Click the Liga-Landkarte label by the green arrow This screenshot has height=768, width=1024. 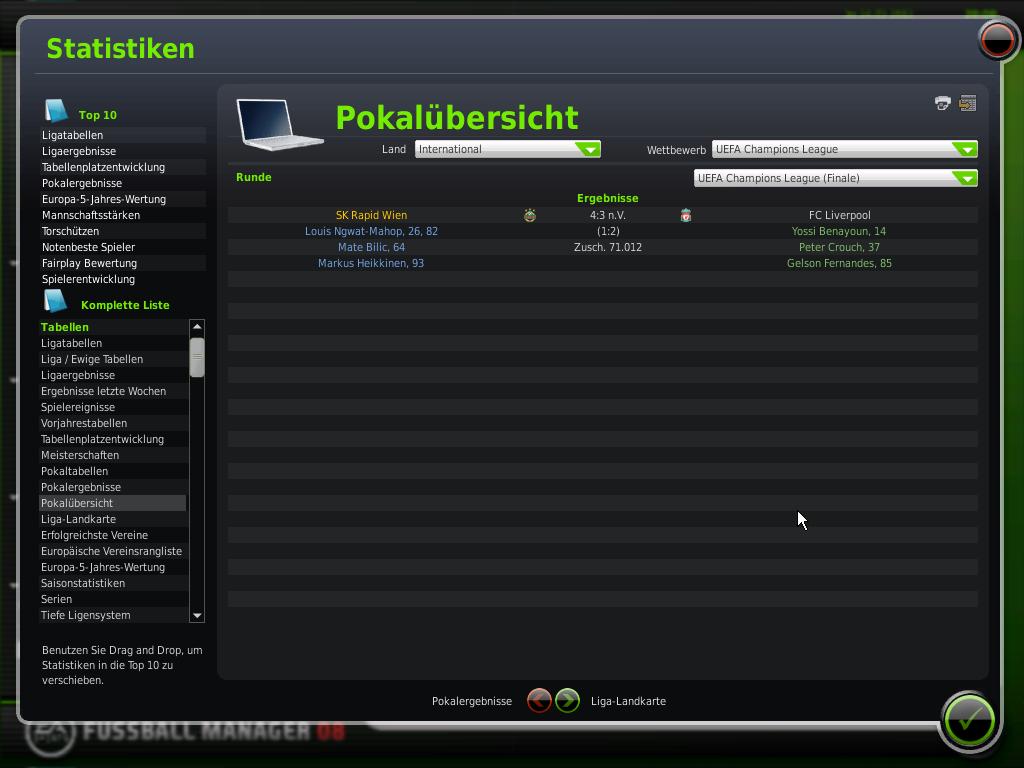pyautogui.click(x=628, y=701)
